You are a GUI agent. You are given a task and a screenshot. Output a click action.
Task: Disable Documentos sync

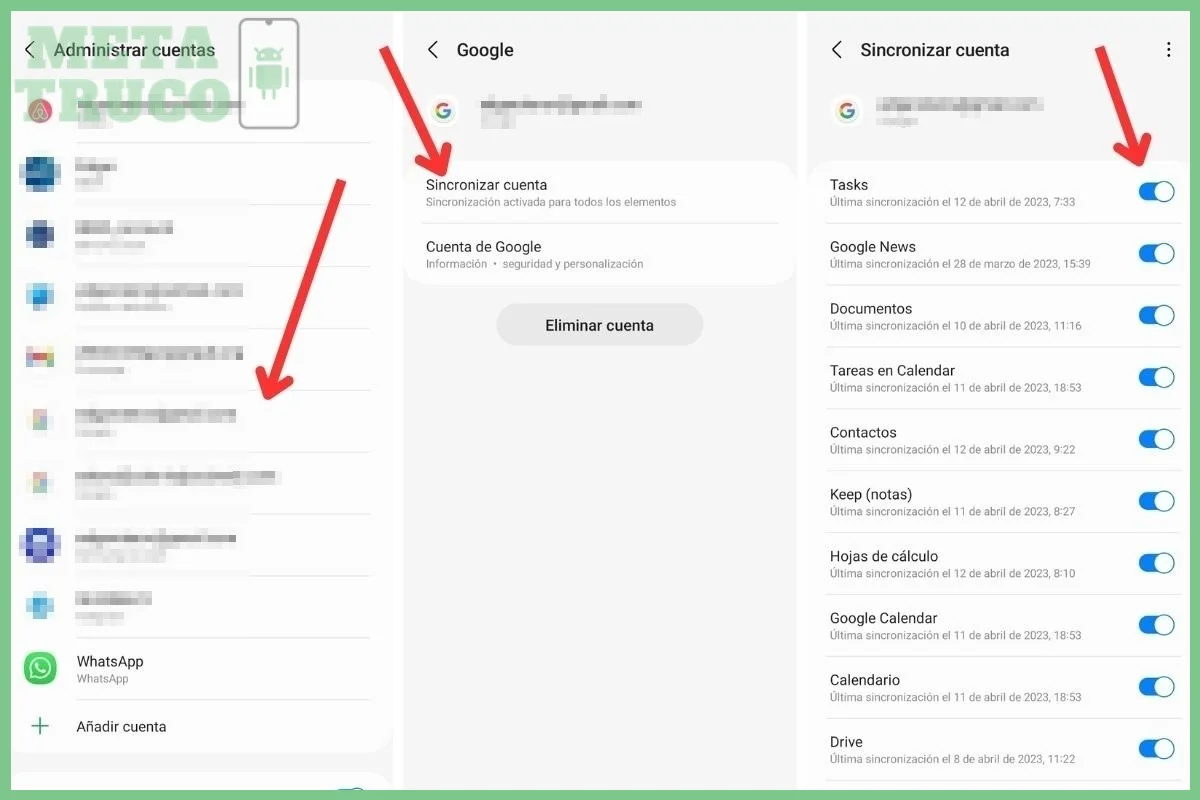click(x=1156, y=315)
